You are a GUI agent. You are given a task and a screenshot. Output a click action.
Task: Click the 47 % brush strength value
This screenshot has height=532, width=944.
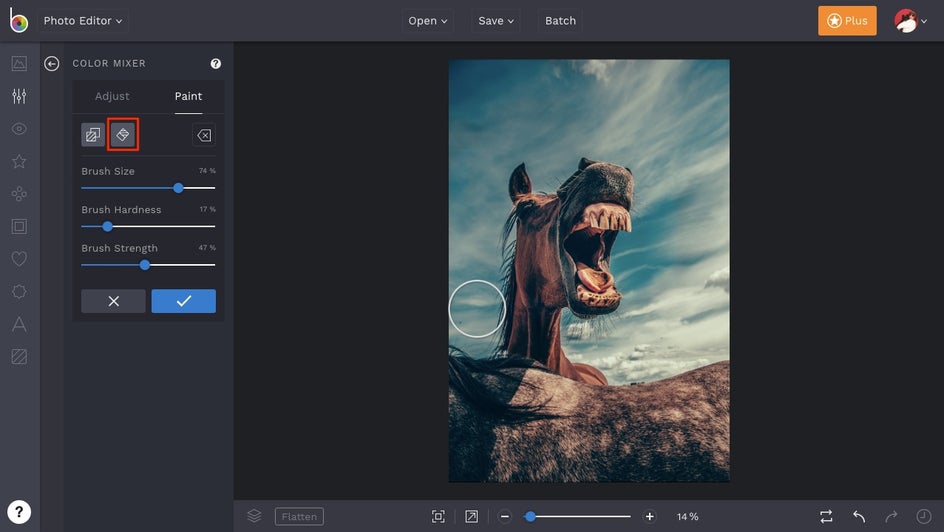coord(207,248)
